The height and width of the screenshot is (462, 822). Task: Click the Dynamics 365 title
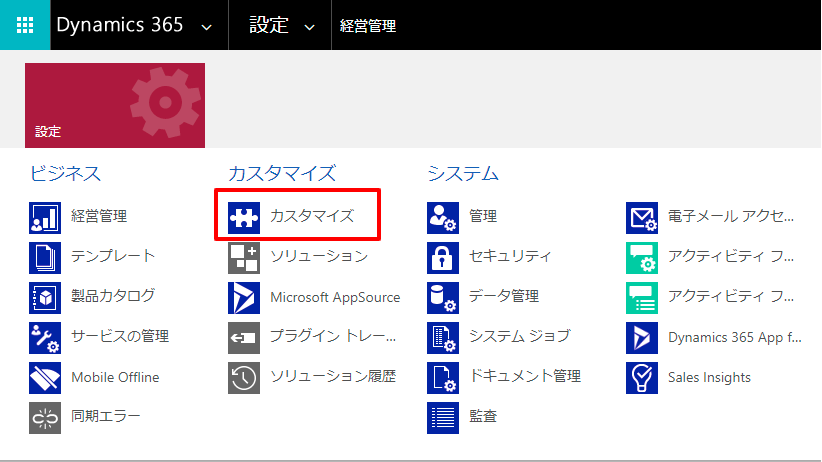[120, 25]
